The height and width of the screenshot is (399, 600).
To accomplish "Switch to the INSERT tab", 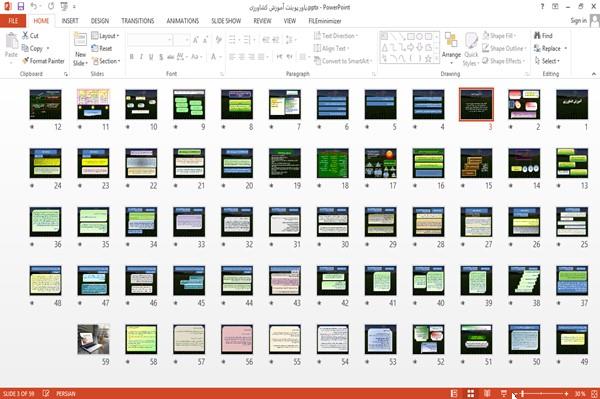I will click(70, 21).
